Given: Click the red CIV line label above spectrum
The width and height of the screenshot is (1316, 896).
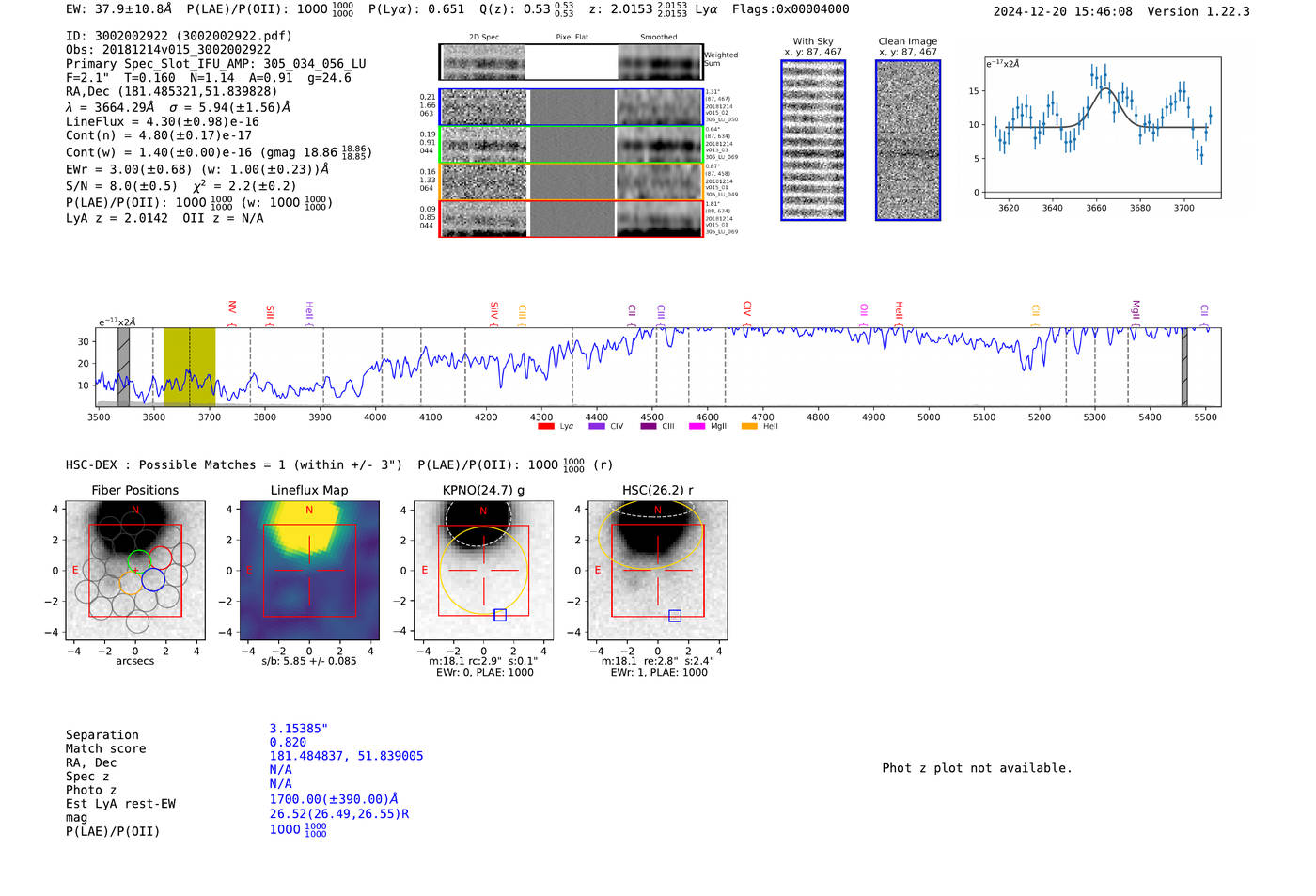Looking at the screenshot, I should coord(747,309).
